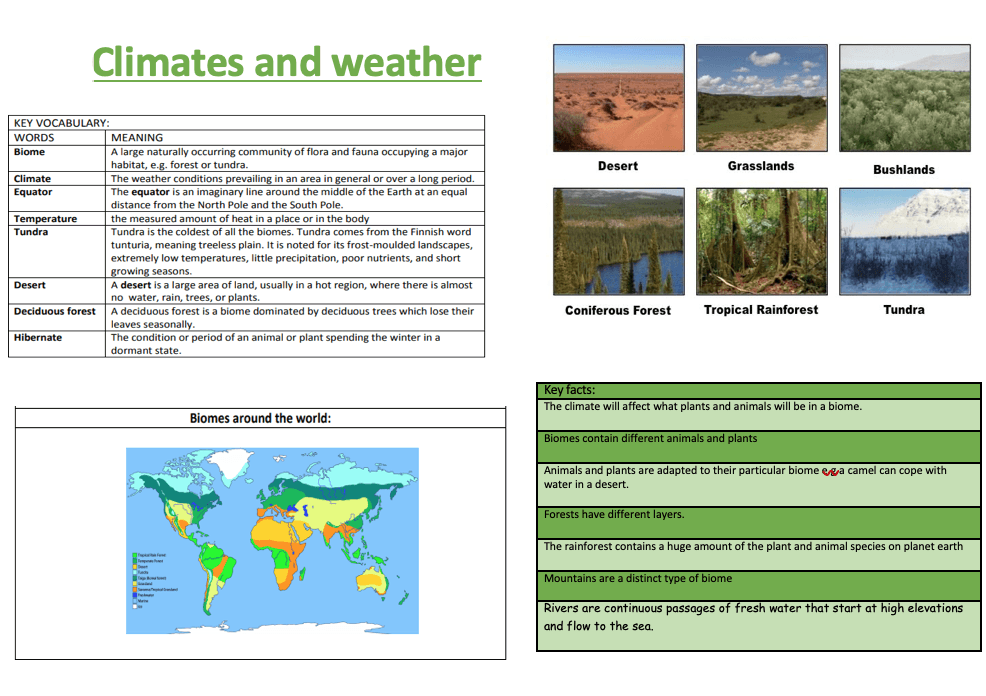Viewport: 986px width, 696px height.
Task: Click the "Hibernate" word cell
Action: click(57, 344)
